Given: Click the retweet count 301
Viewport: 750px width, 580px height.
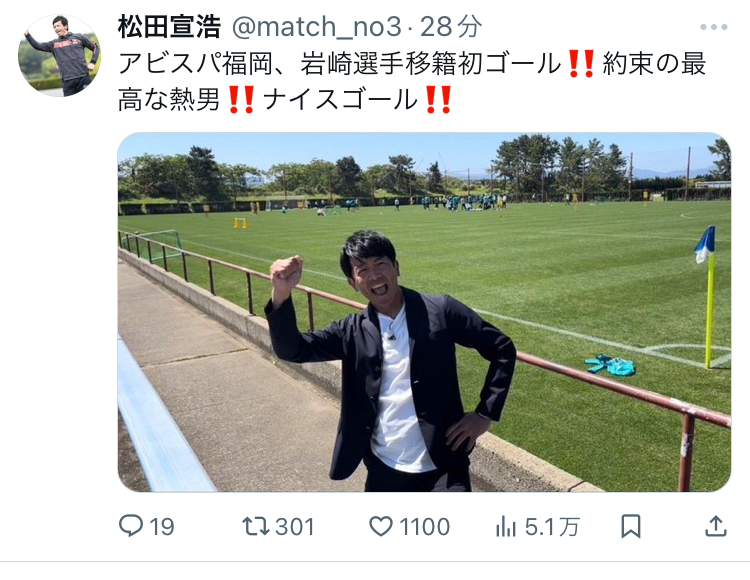Looking at the screenshot, I should 295,527.
